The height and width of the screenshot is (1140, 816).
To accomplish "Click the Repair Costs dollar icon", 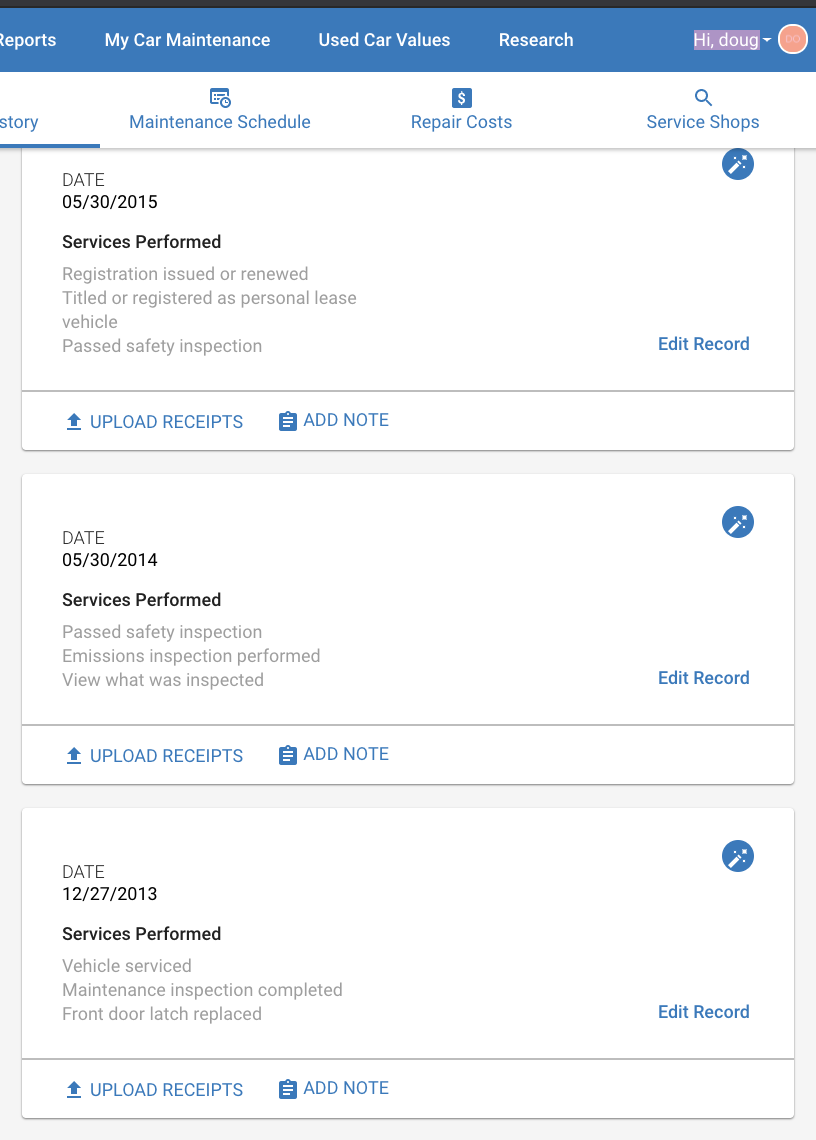I will (461, 97).
